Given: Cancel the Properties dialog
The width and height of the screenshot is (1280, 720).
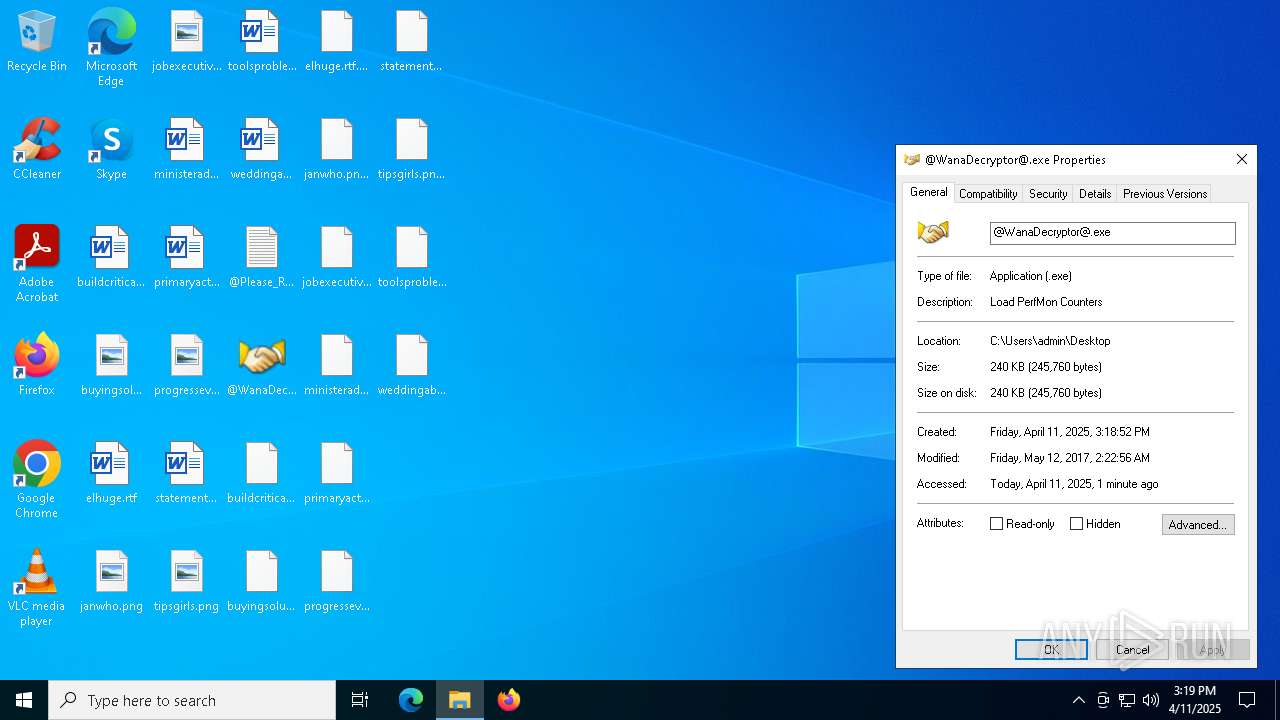Looking at the screenshot, I should [1132, 650].
